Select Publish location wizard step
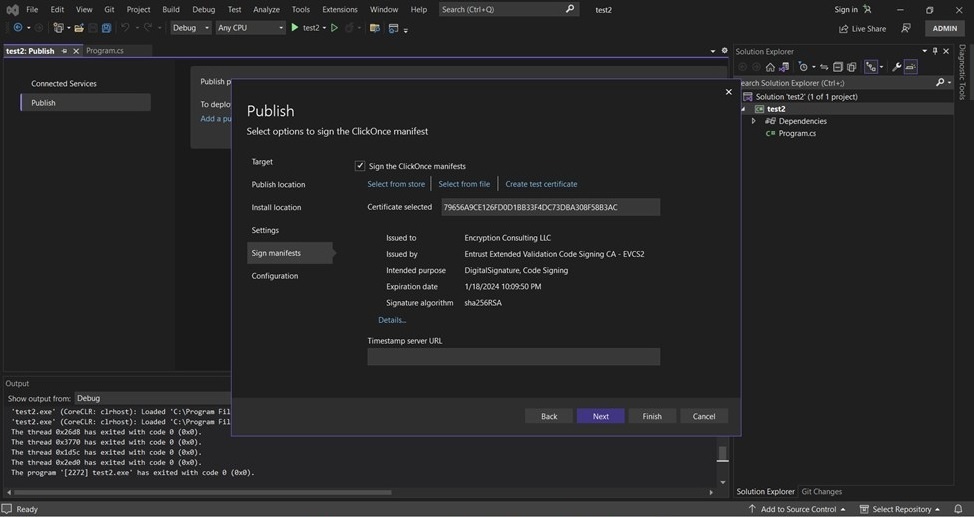Screen dimensions: 974x517 (278, 185)
